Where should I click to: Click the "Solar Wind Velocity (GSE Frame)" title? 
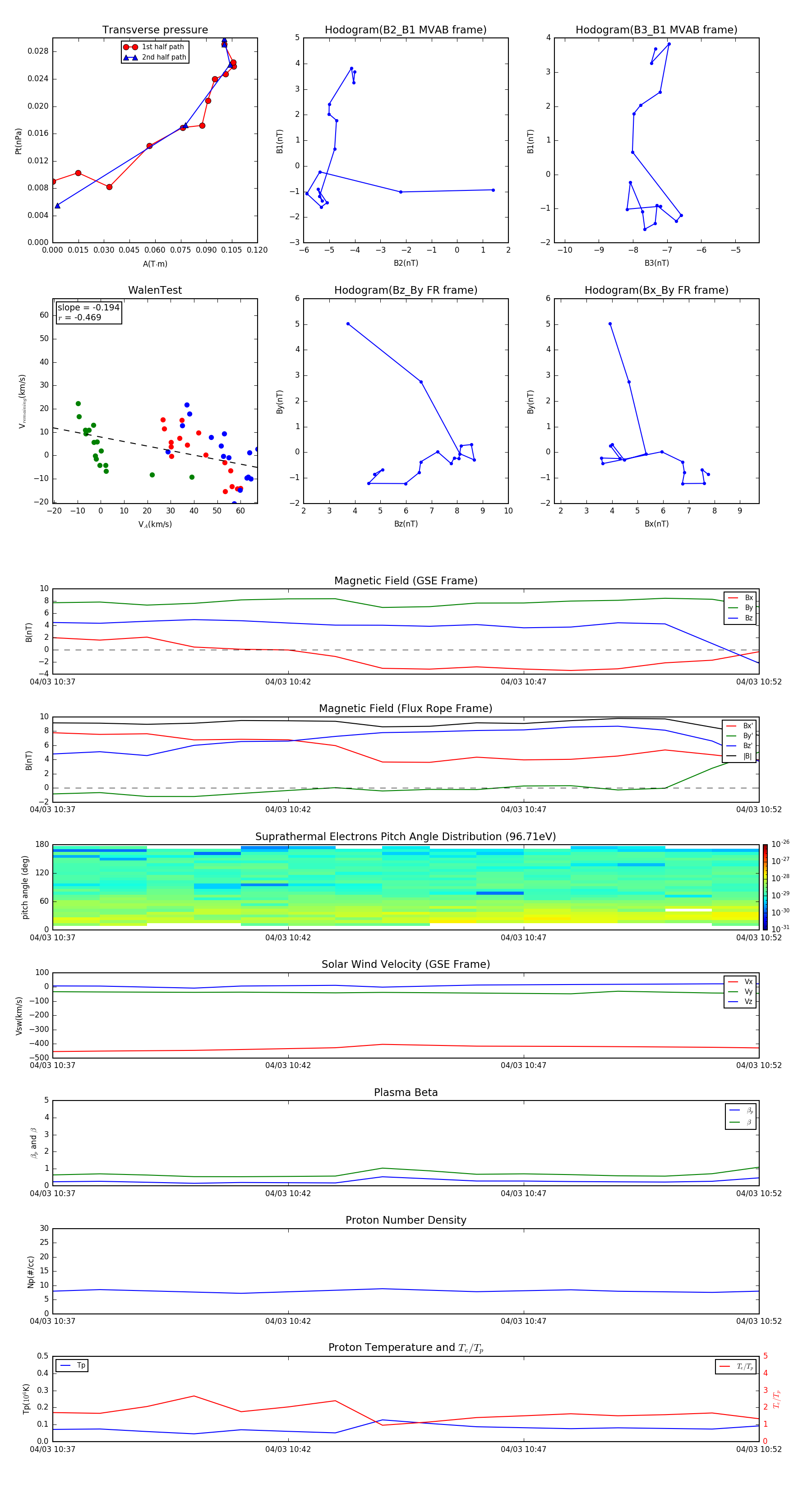click(406, 964)
